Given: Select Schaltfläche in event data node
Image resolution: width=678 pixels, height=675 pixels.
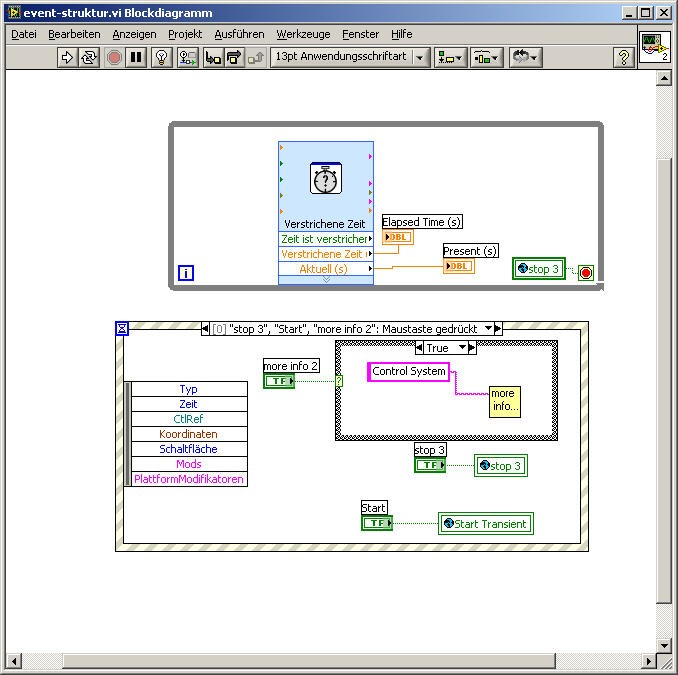Looking at the screenshot, I should pos(189,449).
